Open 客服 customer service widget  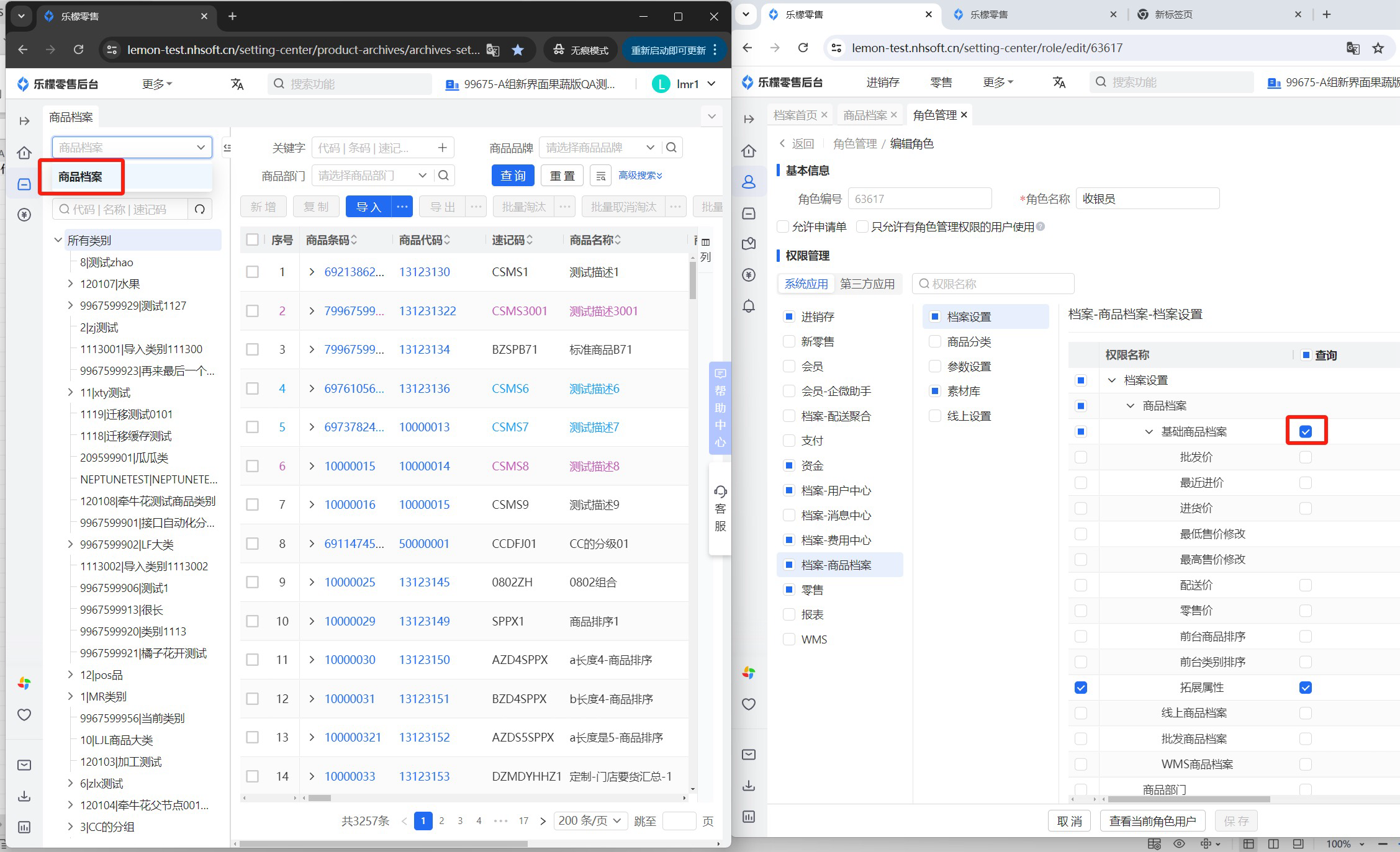pyautogui.click(x=720, y=509)
